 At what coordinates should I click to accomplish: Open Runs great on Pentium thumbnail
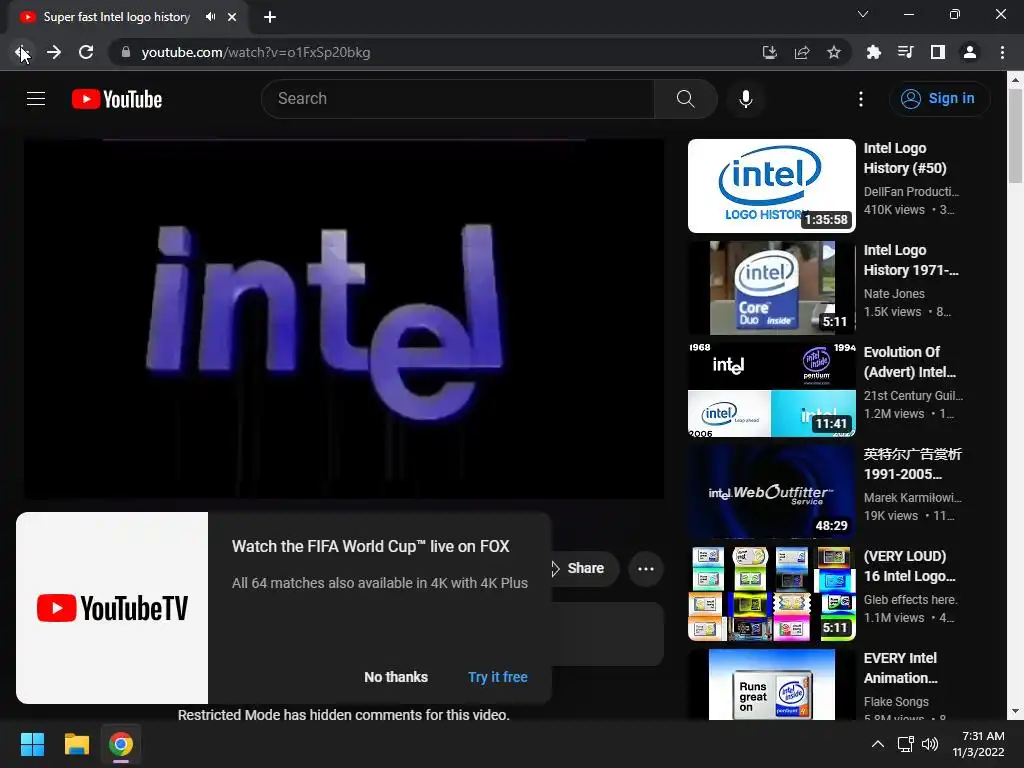(x=771, y=684)
